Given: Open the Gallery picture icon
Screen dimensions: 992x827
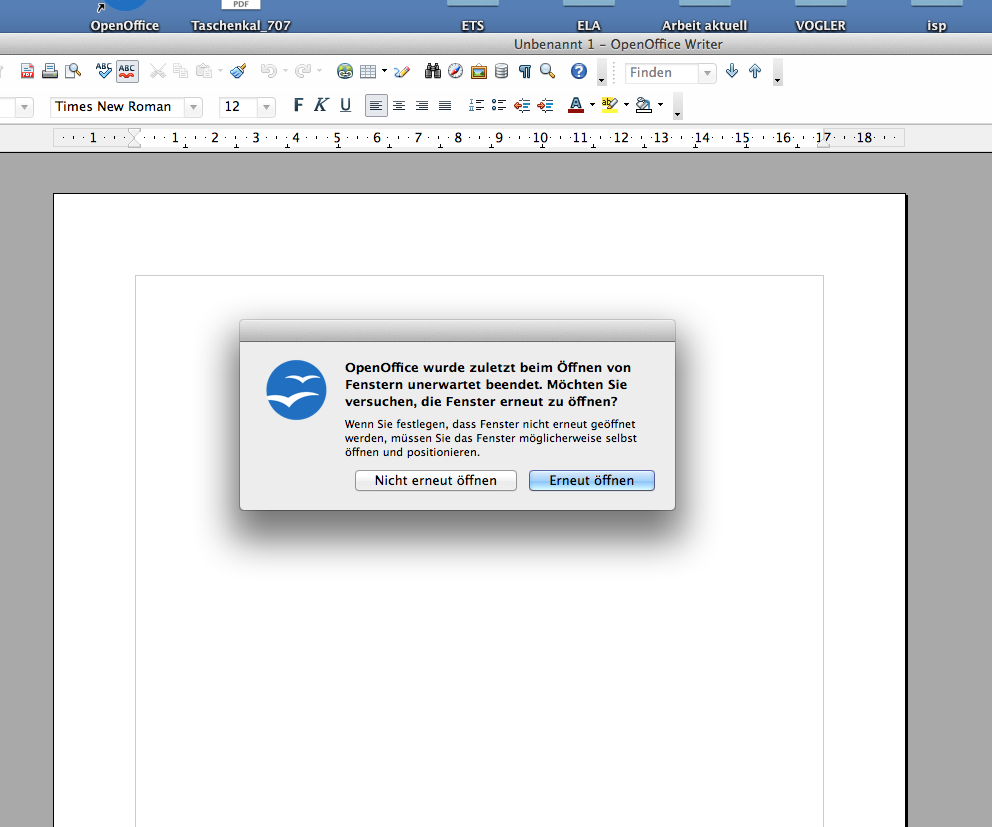Looking at the screenshot, I should [478, 71].
